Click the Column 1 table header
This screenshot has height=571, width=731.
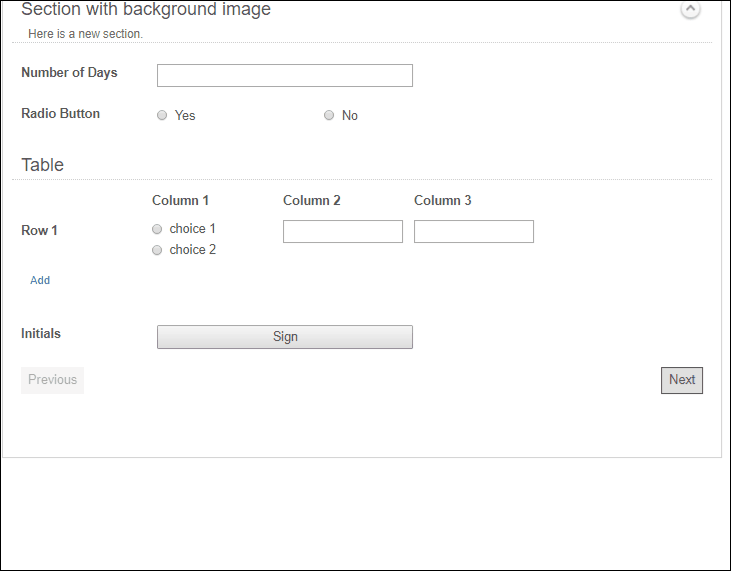tap(181, 201)
